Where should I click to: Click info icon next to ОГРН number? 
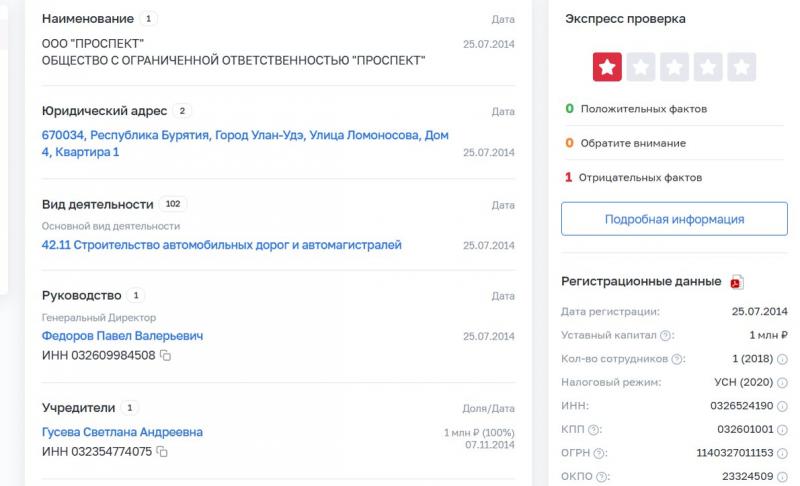tap(782, 453)
